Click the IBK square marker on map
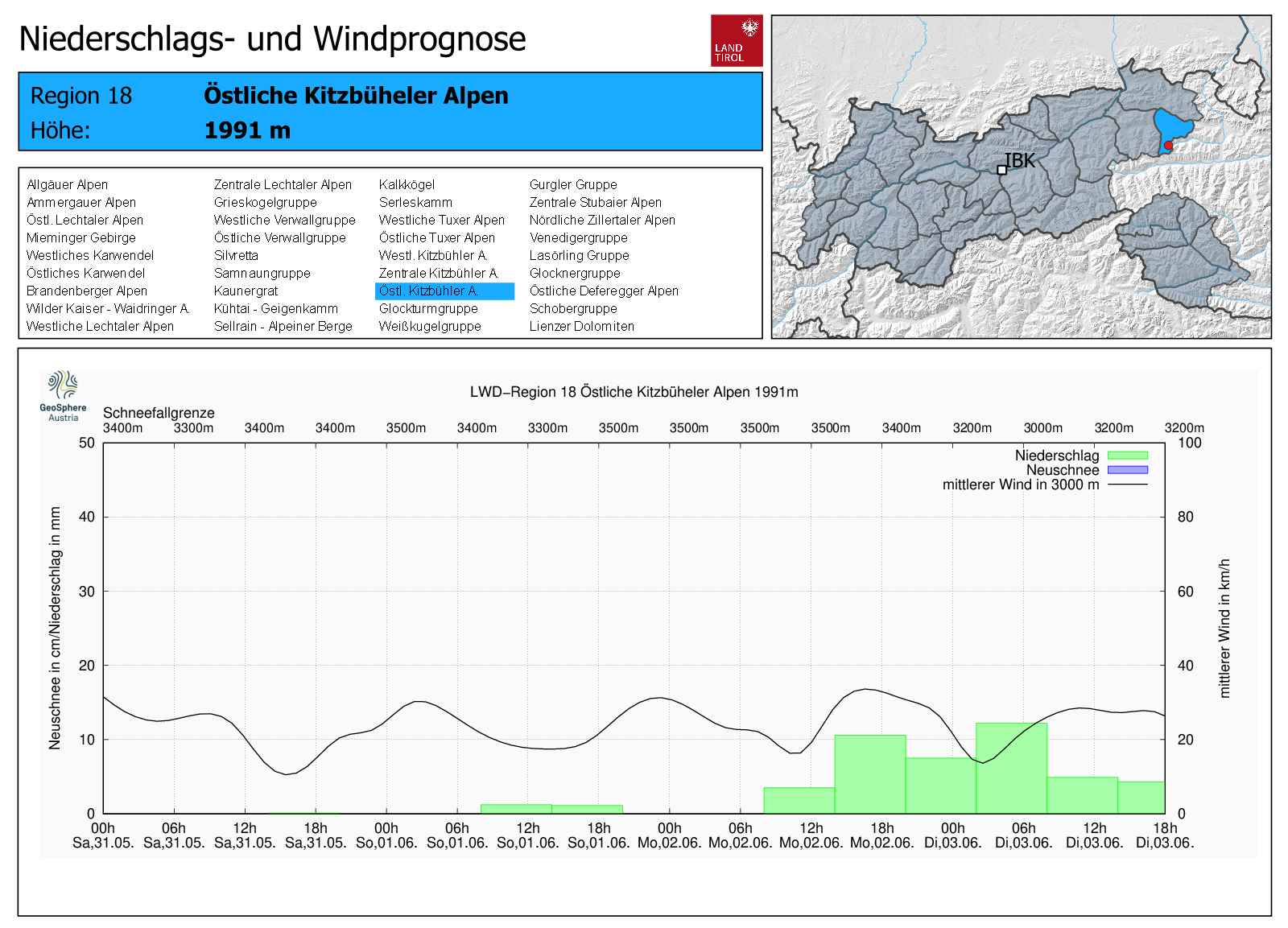 1001,170
